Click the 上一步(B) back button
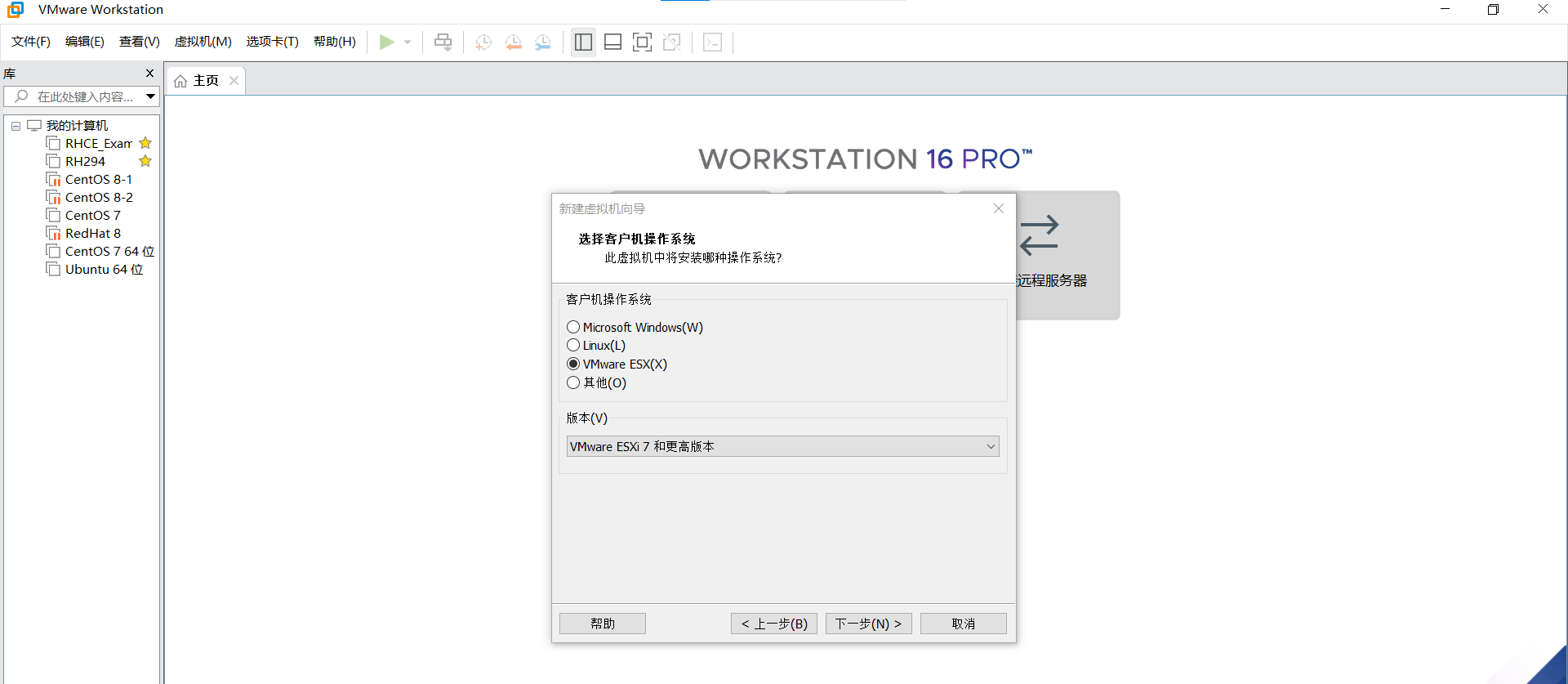Image resolution: width=1568 pixels, height=684 pixels. point(774,624)
